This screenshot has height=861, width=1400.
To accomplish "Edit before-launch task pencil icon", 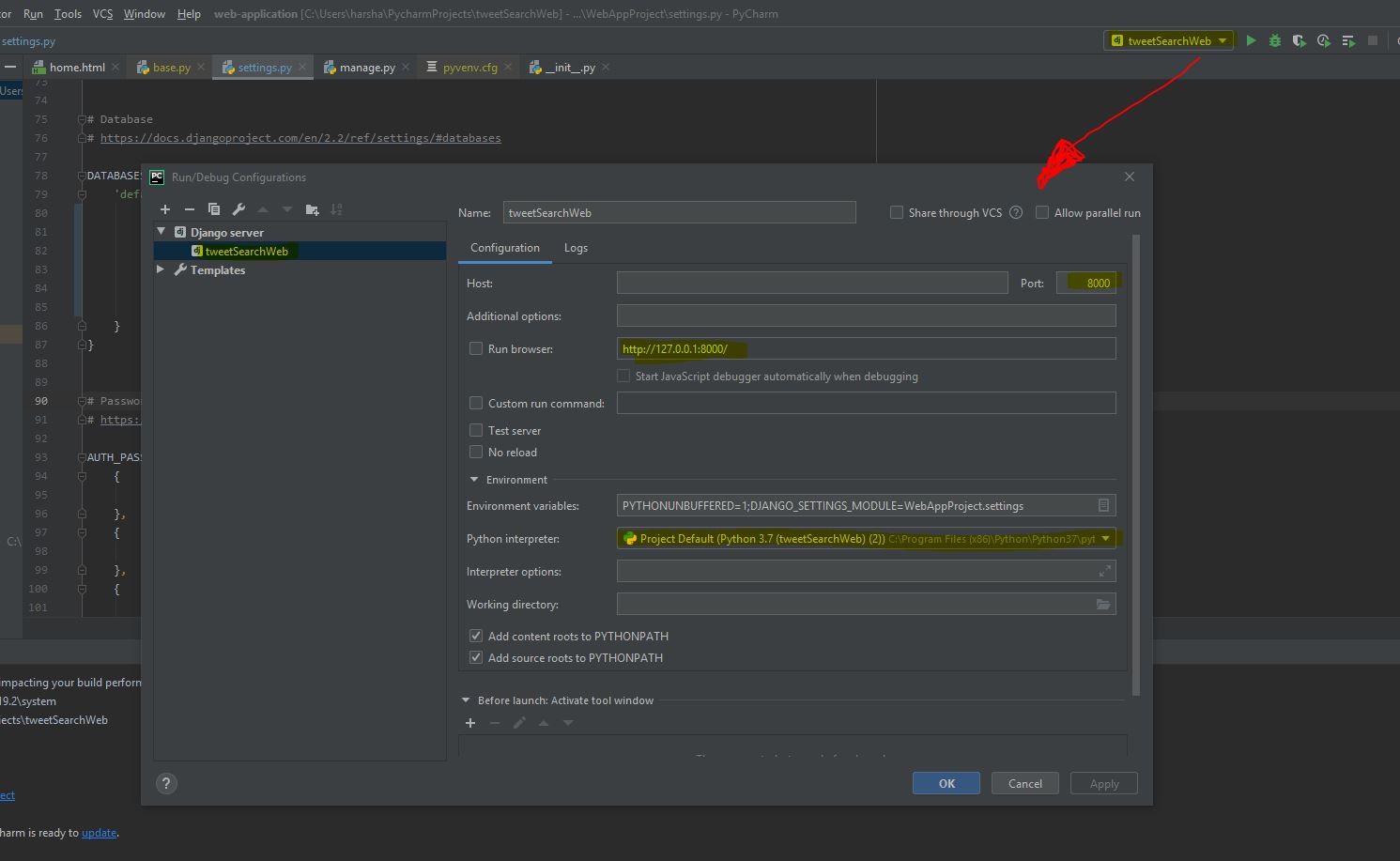I will click(519, 723).
